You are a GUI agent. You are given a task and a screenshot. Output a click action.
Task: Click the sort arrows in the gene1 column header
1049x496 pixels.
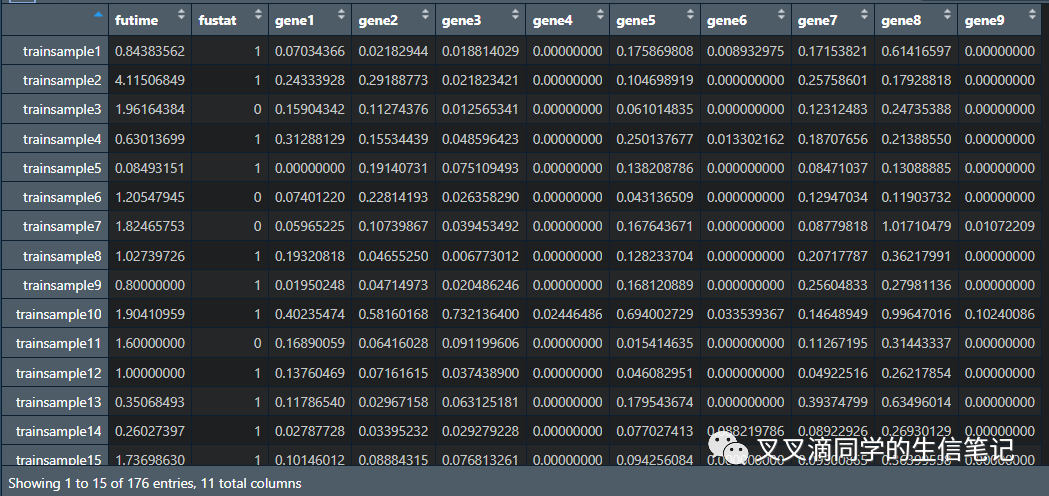(342, 15)
